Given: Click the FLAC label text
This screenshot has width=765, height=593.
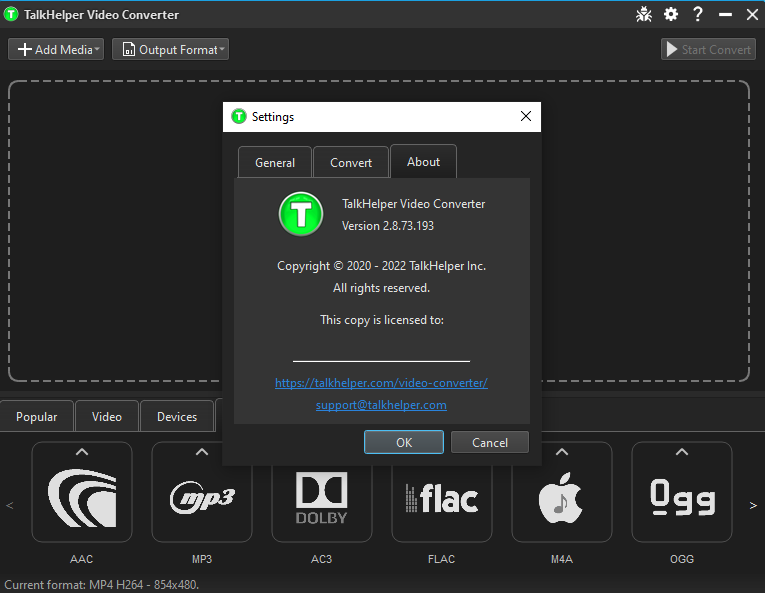Looking at the screenshot, I should (x=442, y=559).
